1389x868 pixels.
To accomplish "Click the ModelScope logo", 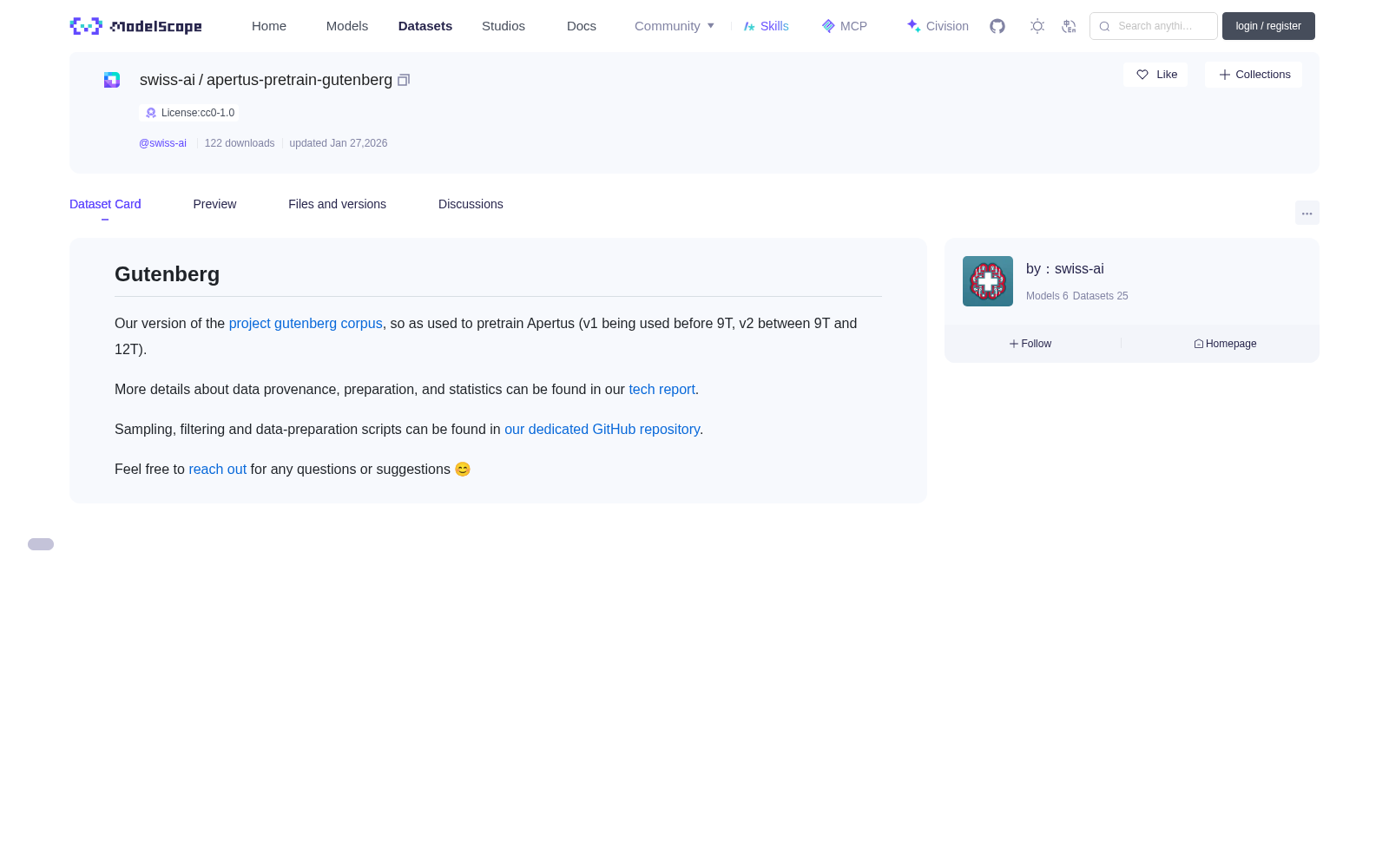I will point(135,26).
